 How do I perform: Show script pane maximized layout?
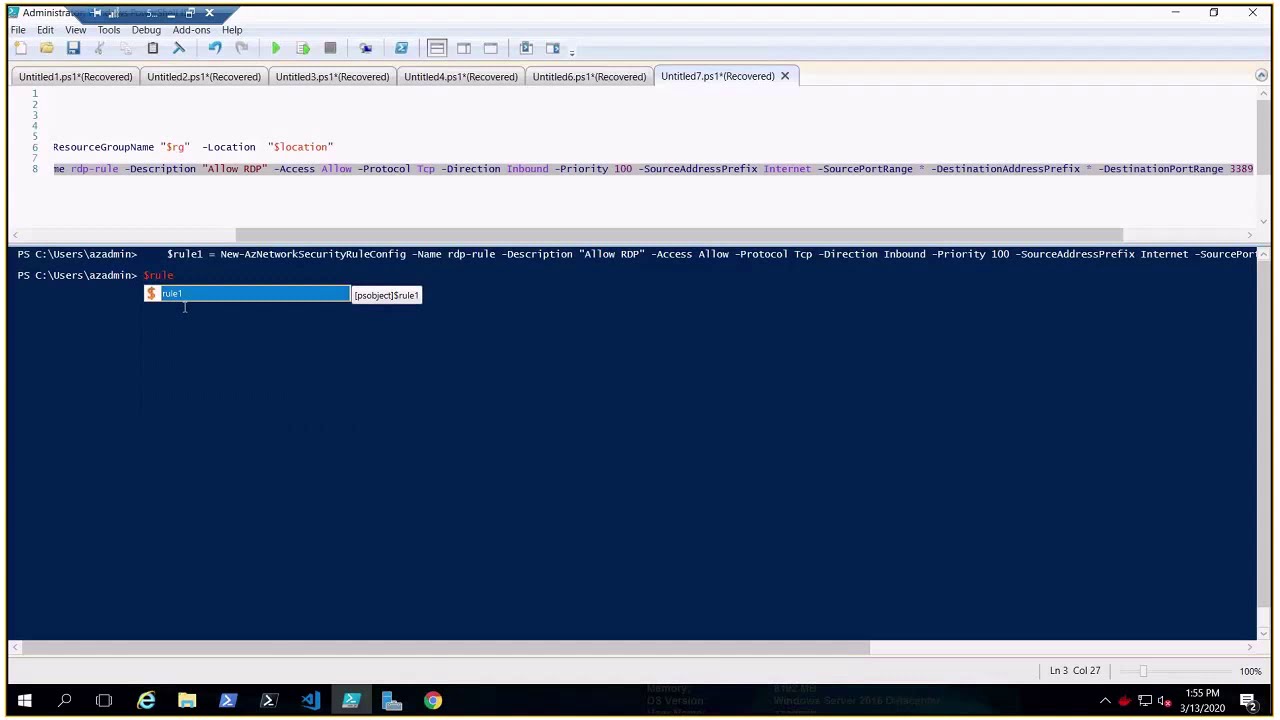click(490, 48)
